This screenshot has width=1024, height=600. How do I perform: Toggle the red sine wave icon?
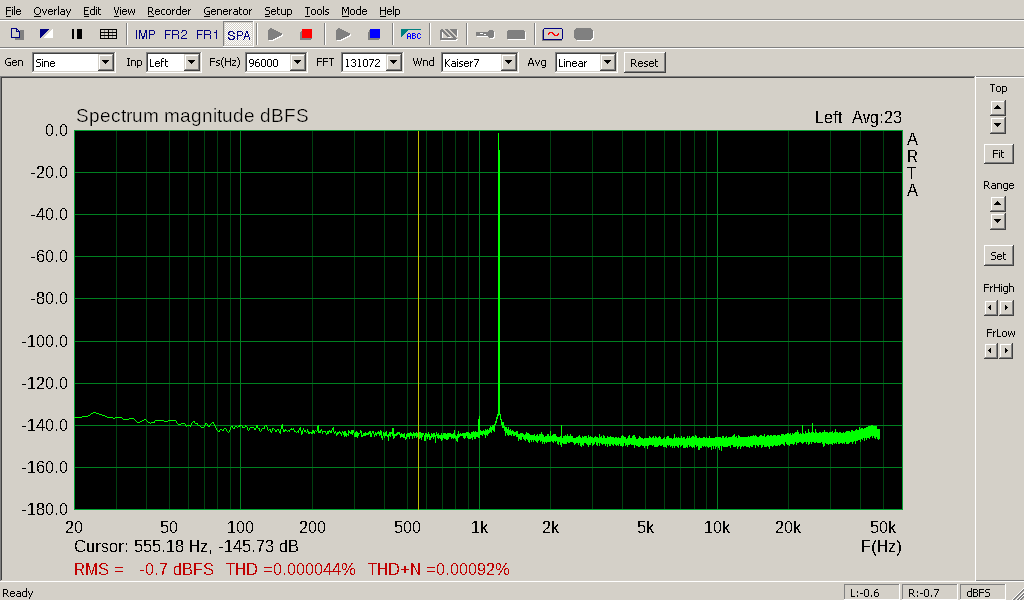pyautogui.click(x=552, y=34)
